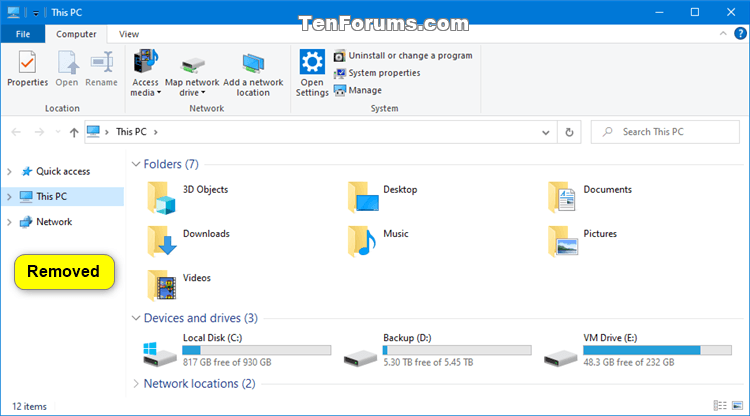Open System properties

(377, 73)
